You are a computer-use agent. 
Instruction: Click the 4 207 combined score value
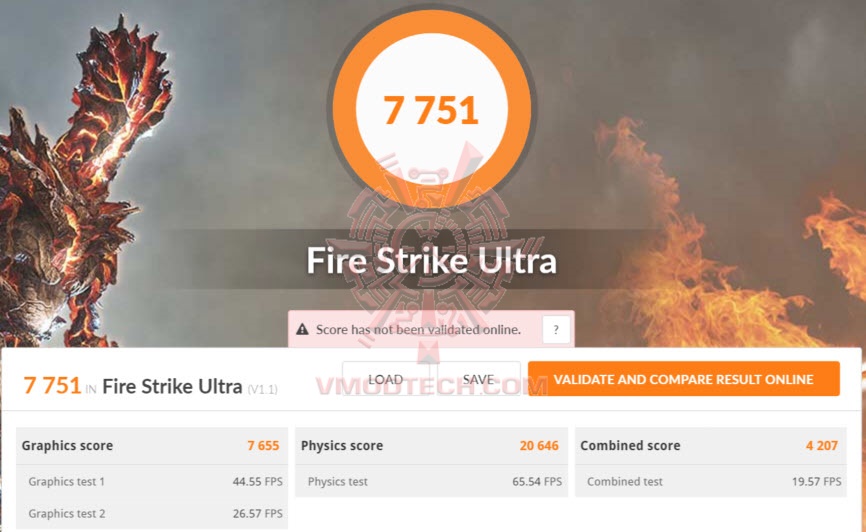tap(822, 445)
